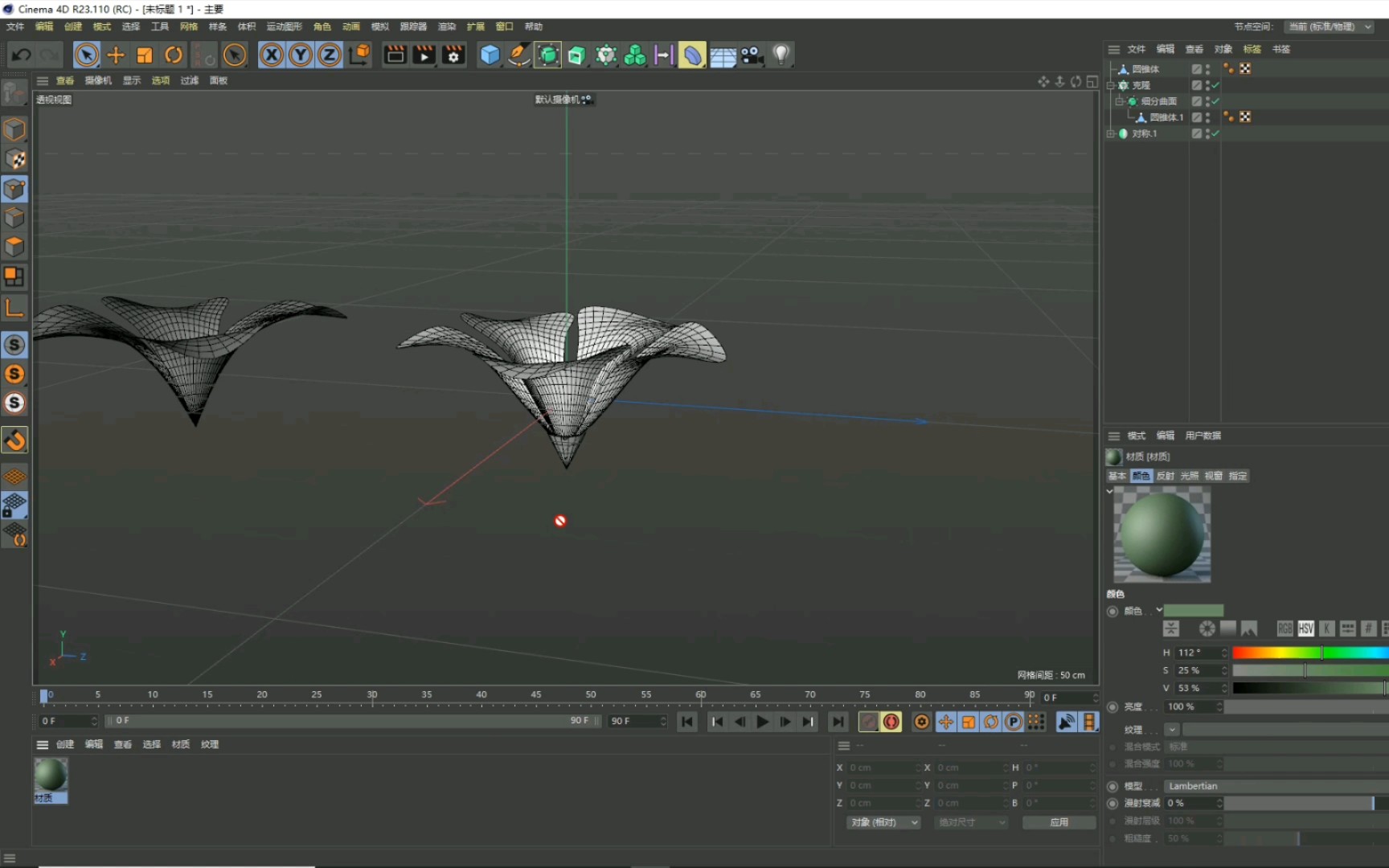Click the hue H color slider
This screenshot has width=1389, height=868.
point(1309,653)
